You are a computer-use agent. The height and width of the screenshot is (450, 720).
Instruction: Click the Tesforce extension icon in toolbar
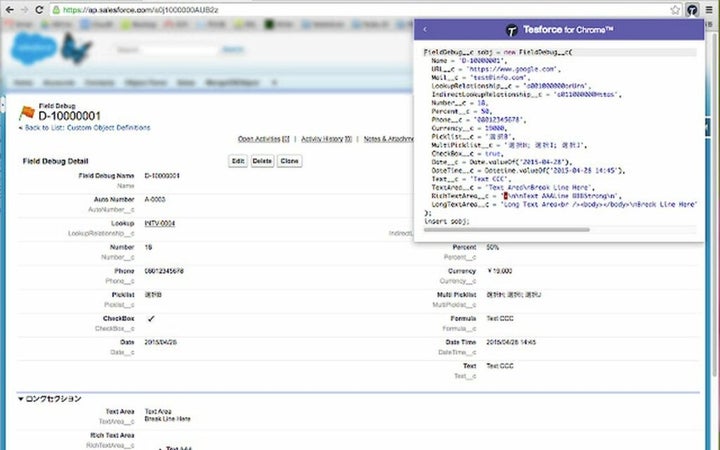point(691,8)
